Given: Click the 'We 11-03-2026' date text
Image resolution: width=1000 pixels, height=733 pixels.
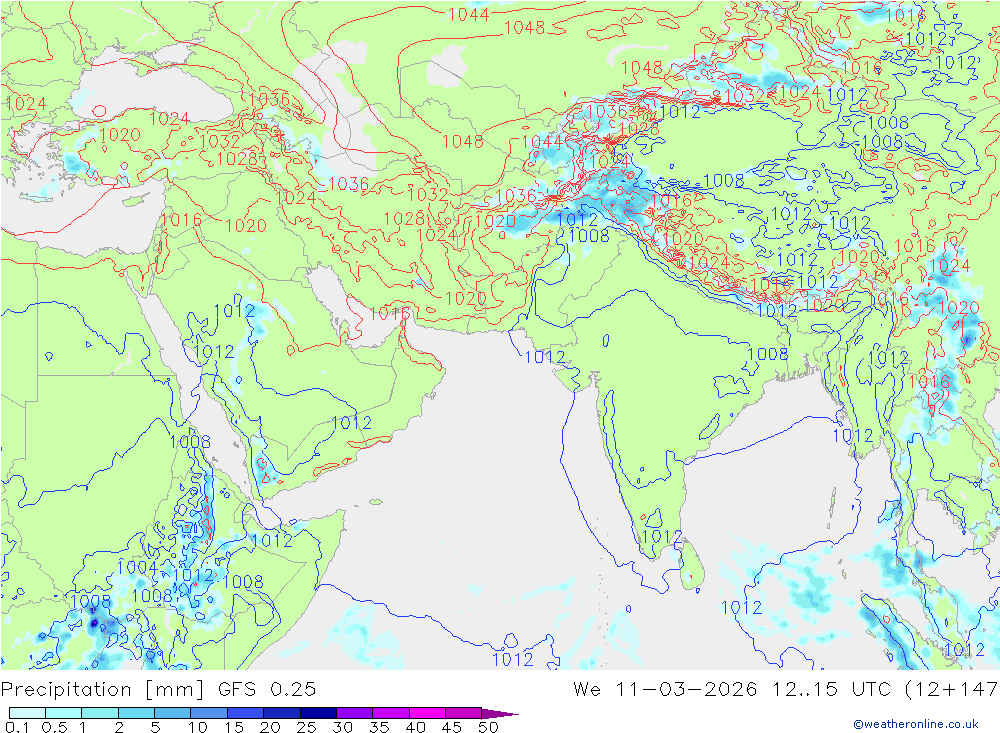Looking at the screenshot, I should point(665,689).
